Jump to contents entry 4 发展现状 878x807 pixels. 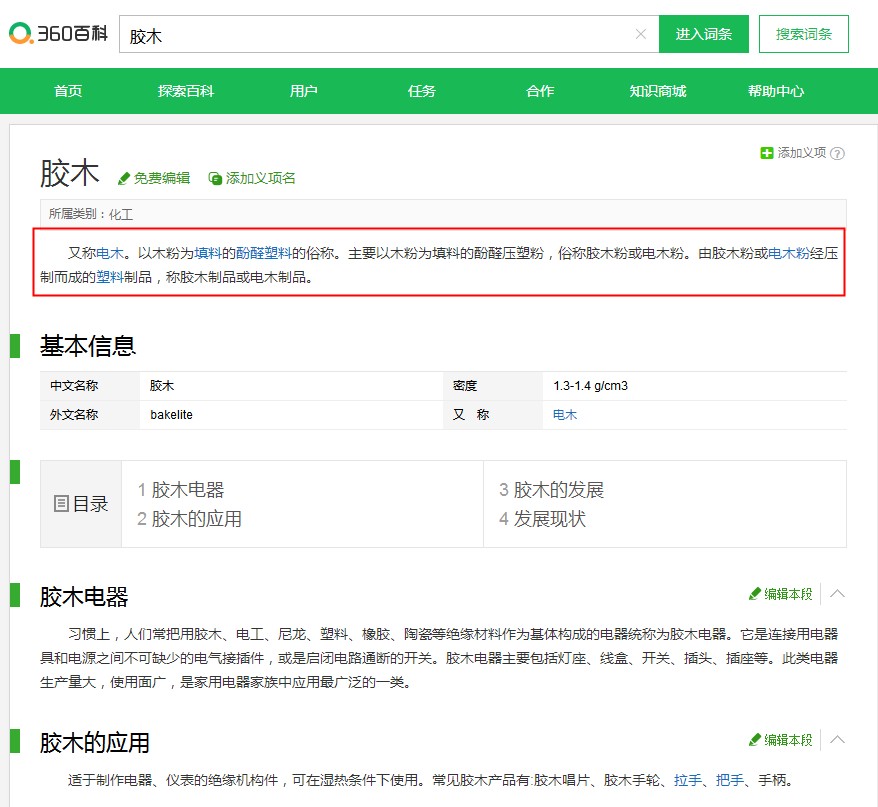pos(543,519)
